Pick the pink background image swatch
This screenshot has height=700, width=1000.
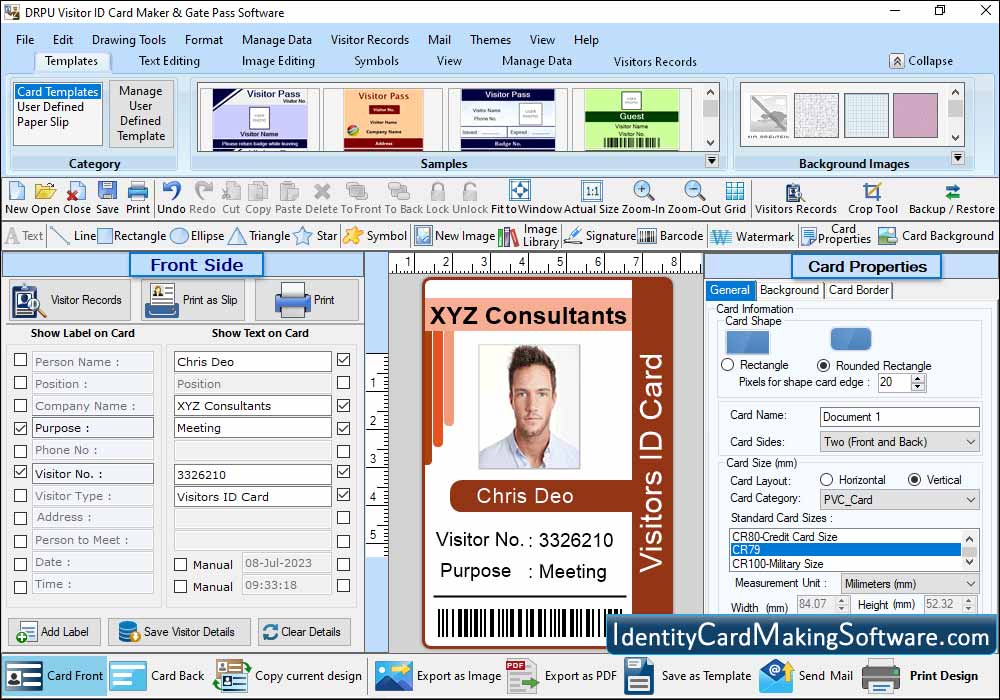(915, 115)
